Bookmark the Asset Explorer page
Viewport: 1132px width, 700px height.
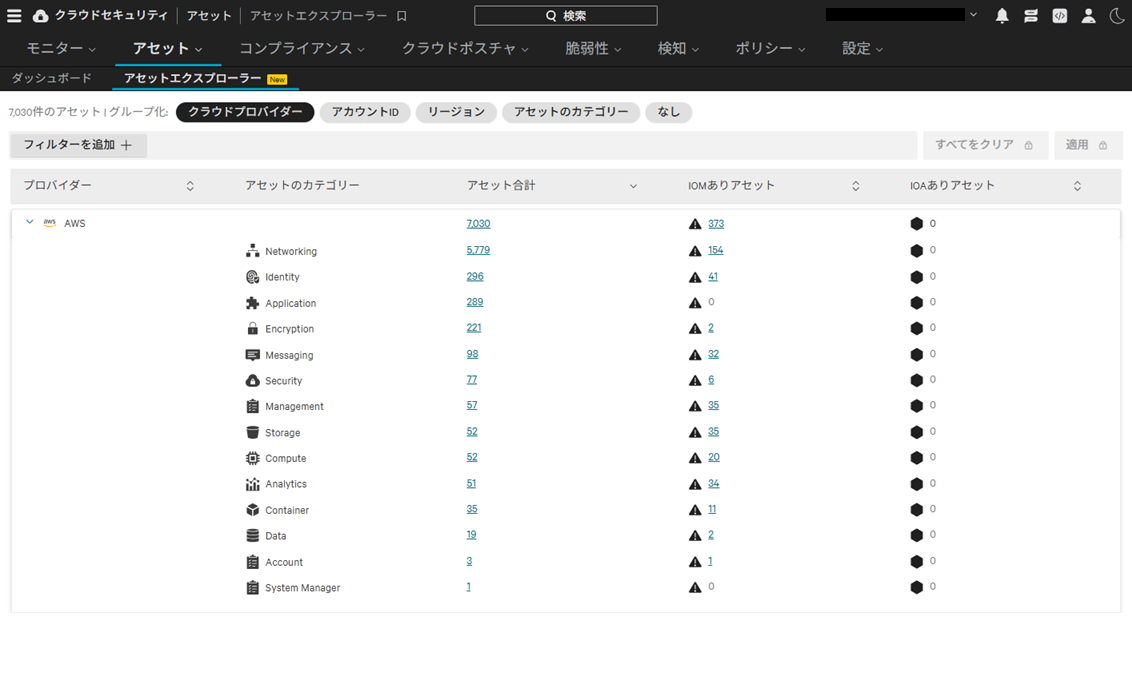(402, 16)
